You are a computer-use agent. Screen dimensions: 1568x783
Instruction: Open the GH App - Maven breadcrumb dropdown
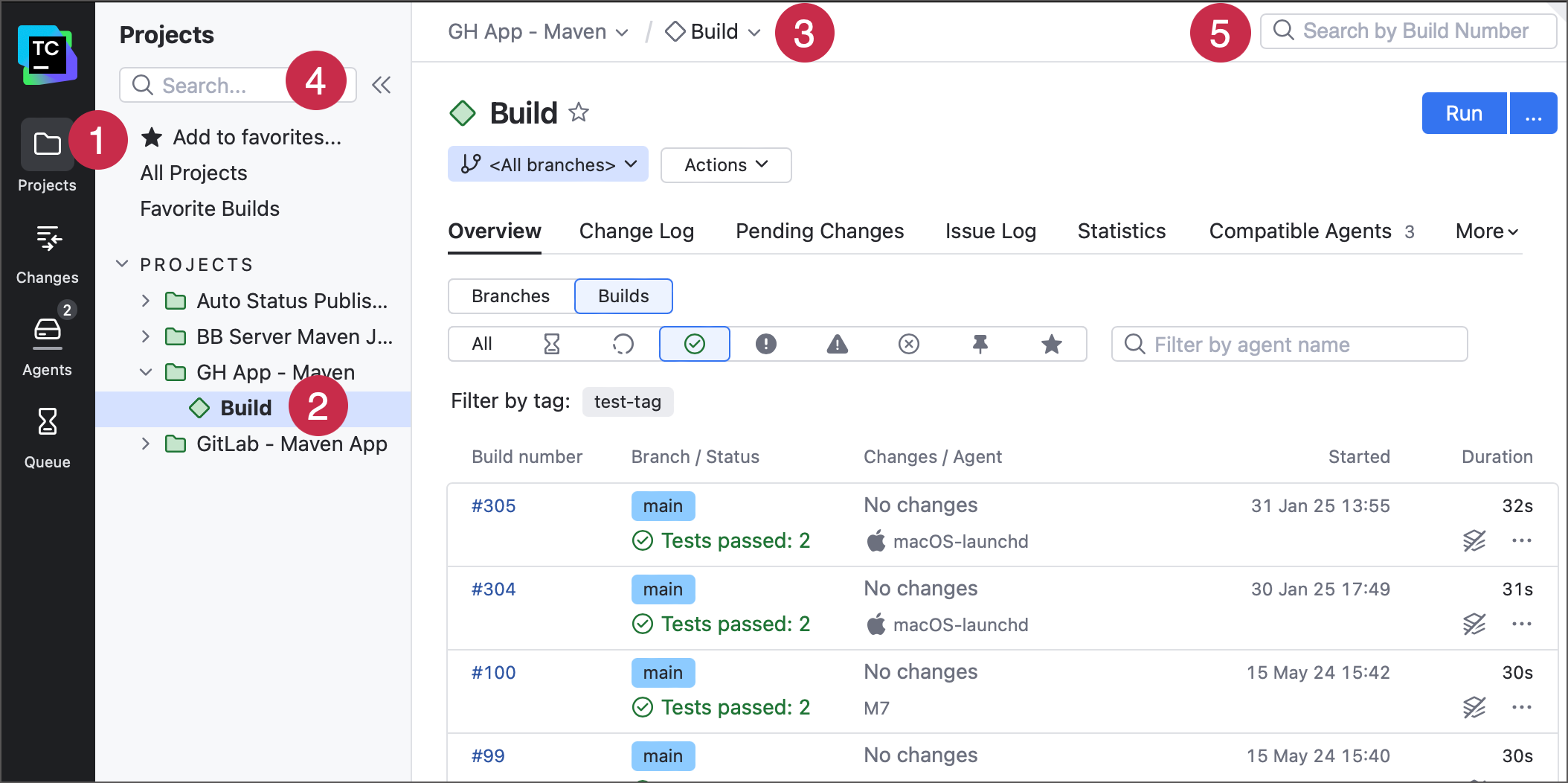pos(537,31)
